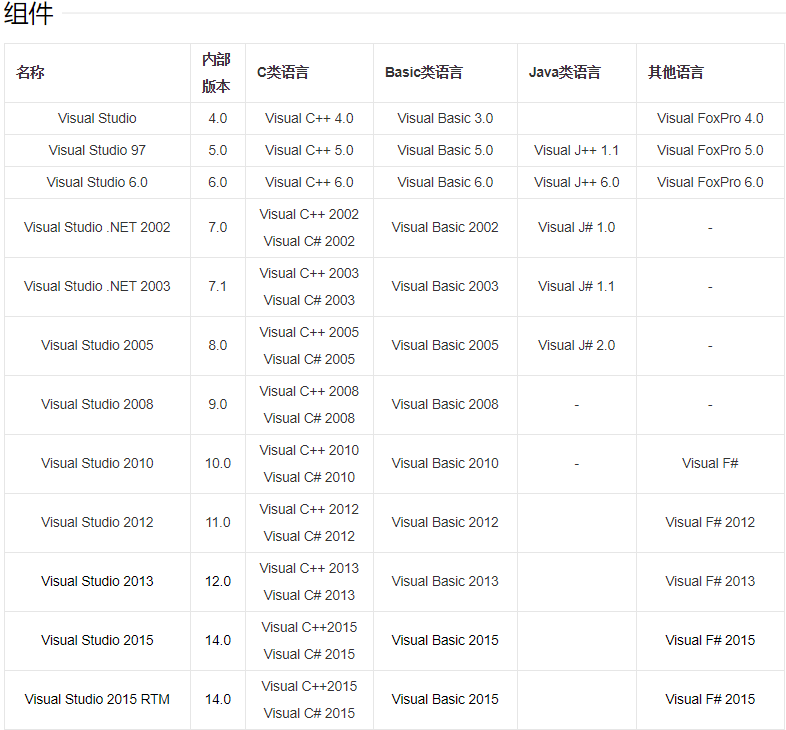Click Visual Studio .NET 2003 entry
This screenshot has width=786, height=730.
pyautogui.click(x=97, y=286)
